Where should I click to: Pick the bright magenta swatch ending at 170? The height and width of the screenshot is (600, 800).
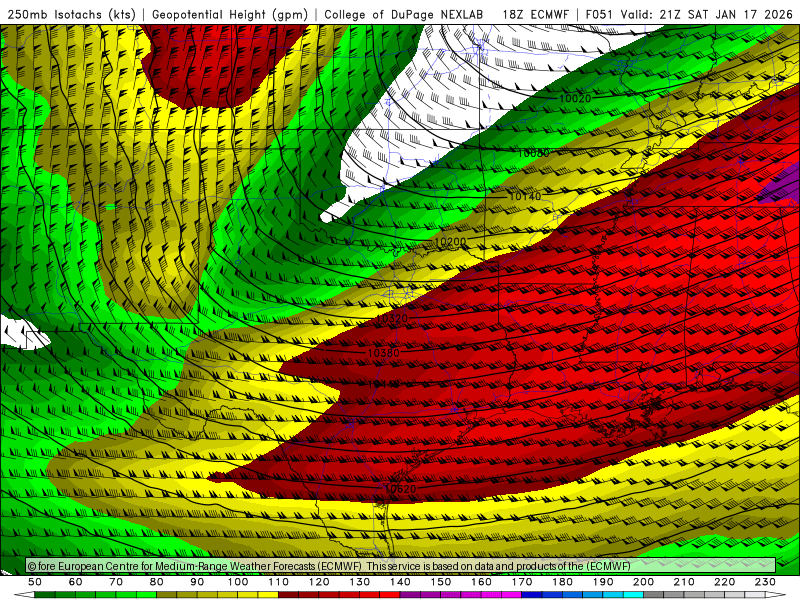click(512, 595)
